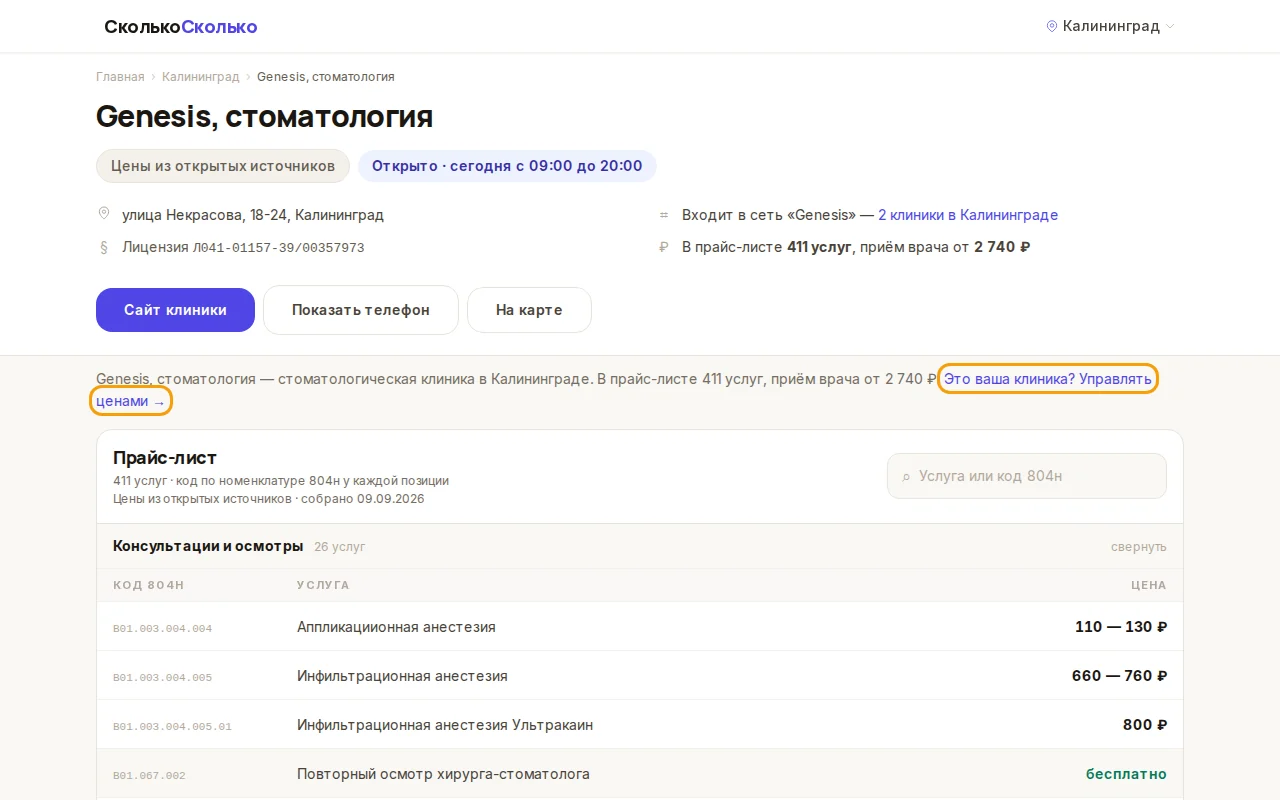Image resolution: width=1280 pixels, height=800 pixels.
Task: Click the network icon next to Входит в сеть
Action: point(664,215)
